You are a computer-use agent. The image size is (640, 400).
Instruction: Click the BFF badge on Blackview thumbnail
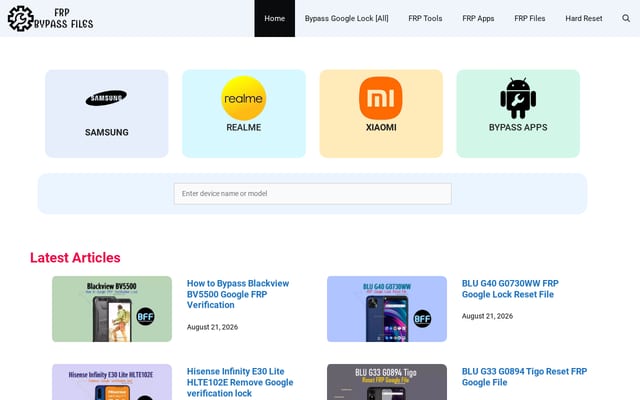point(145,316)
